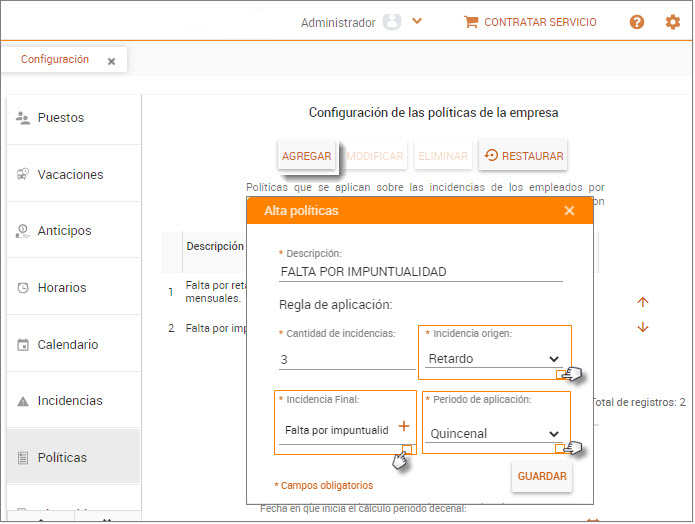Click the AGREGAR button
This screenshot has width=695, height=524.
click(306, 156)
